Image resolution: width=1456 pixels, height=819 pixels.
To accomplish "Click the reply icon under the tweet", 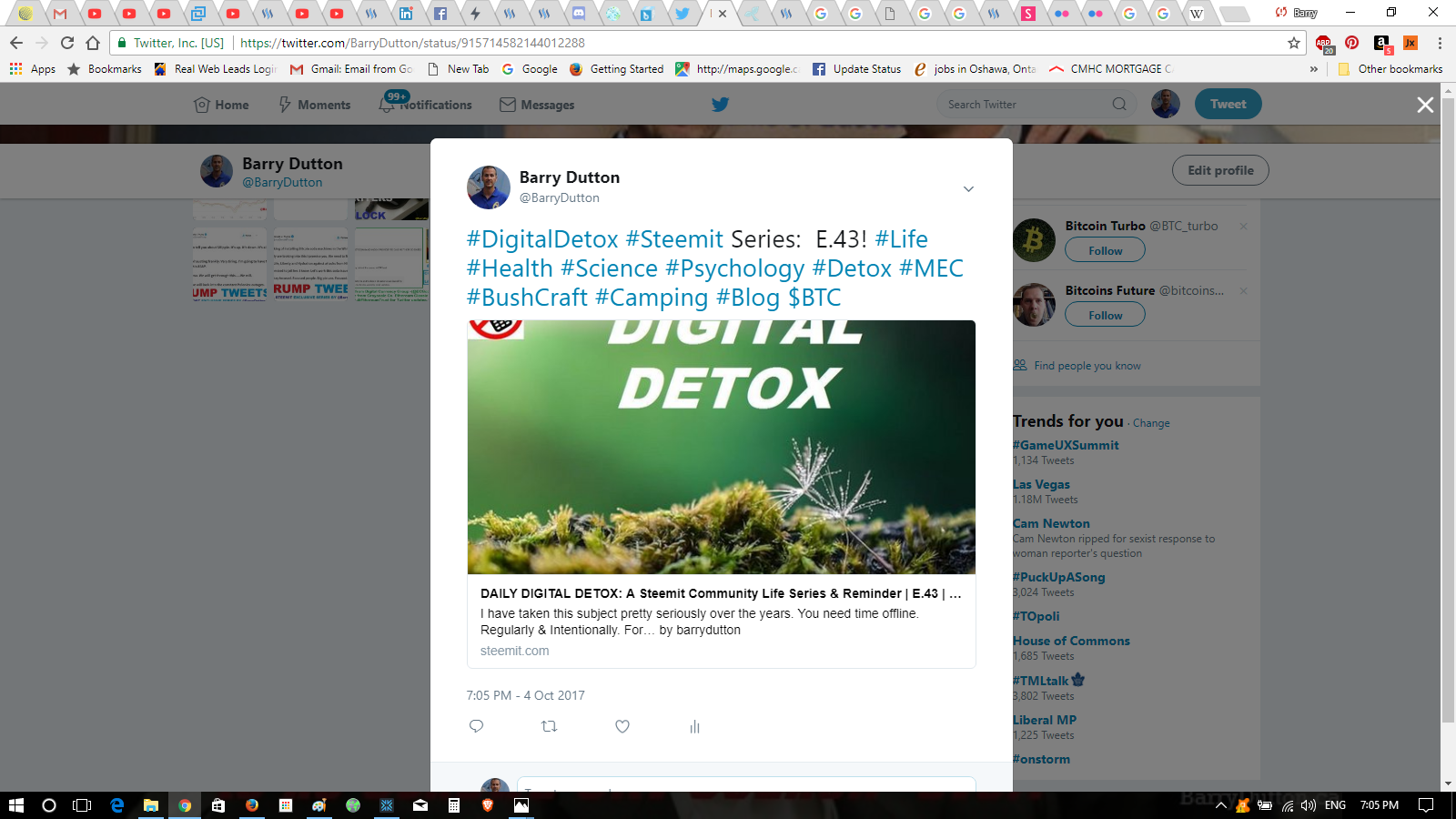I will (x=476, y=726).
